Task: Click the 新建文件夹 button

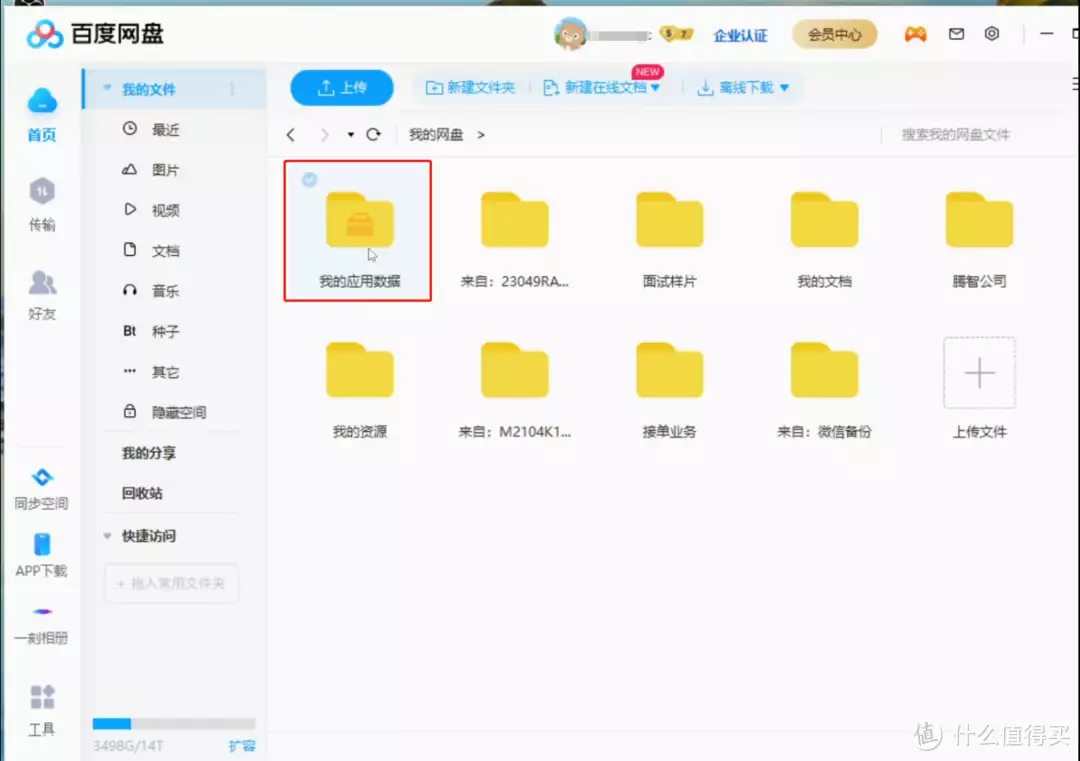Action: (x=470, y=87)
